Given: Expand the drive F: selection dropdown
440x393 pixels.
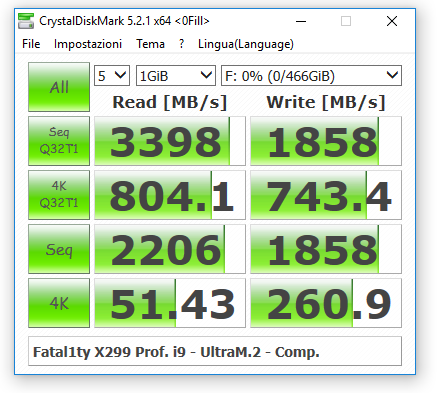Looking at the screenshot, I should [311, 76].
